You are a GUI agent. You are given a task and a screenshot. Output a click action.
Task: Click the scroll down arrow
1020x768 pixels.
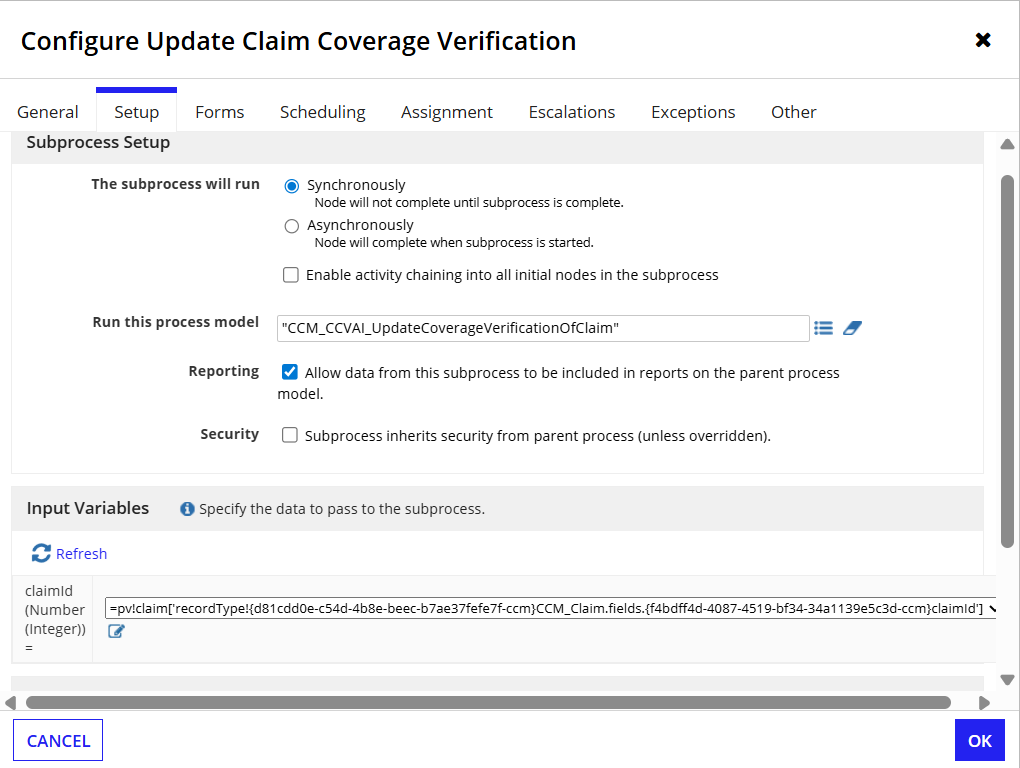pyautogui.click(x=1008, y=680)
